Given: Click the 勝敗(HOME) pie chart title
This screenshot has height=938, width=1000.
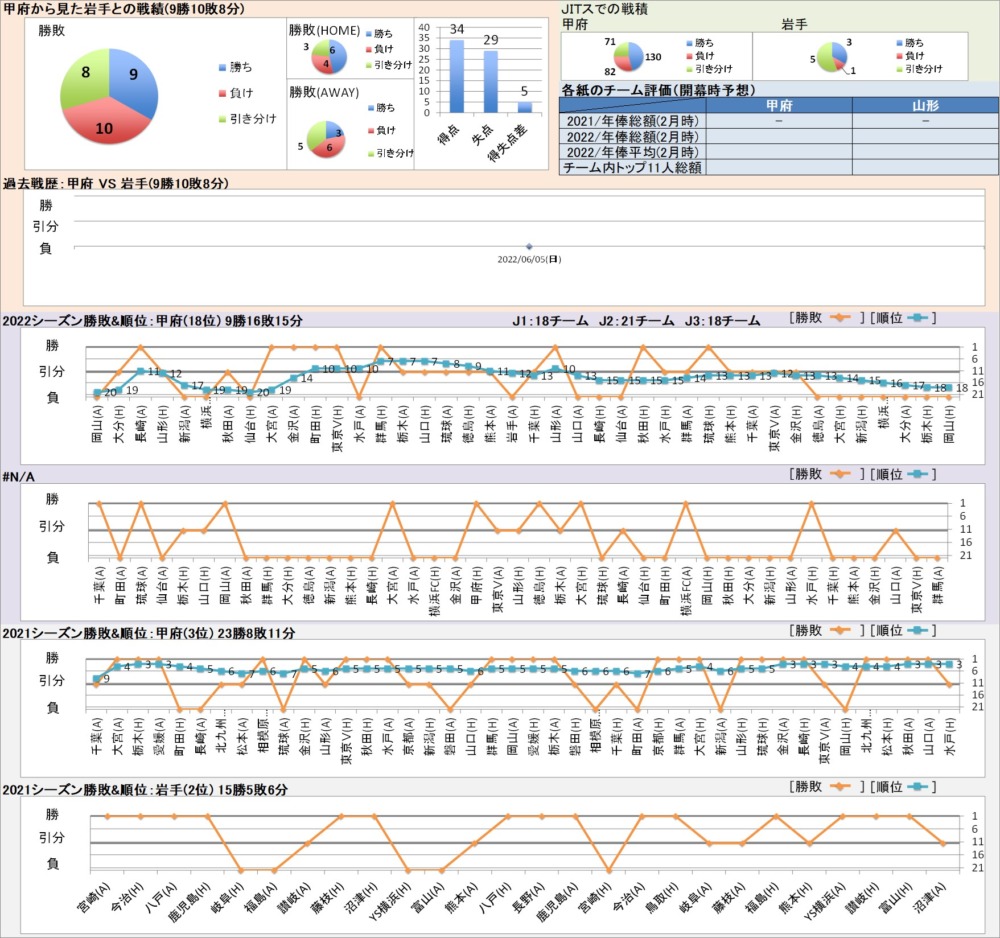Looking at the screenshot, I should click(x=324, y=30).
